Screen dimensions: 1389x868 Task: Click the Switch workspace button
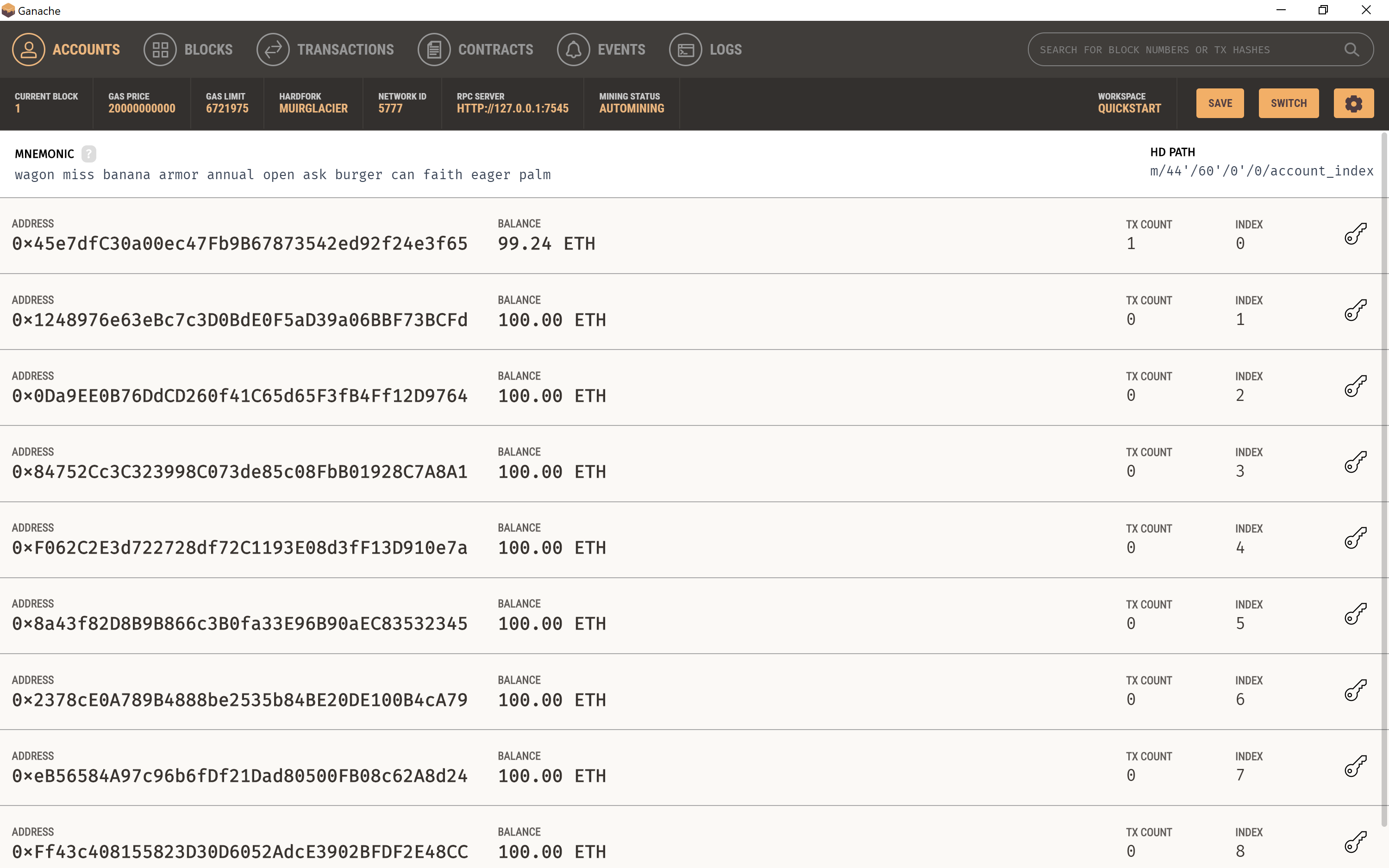[x=1289, y=103]
